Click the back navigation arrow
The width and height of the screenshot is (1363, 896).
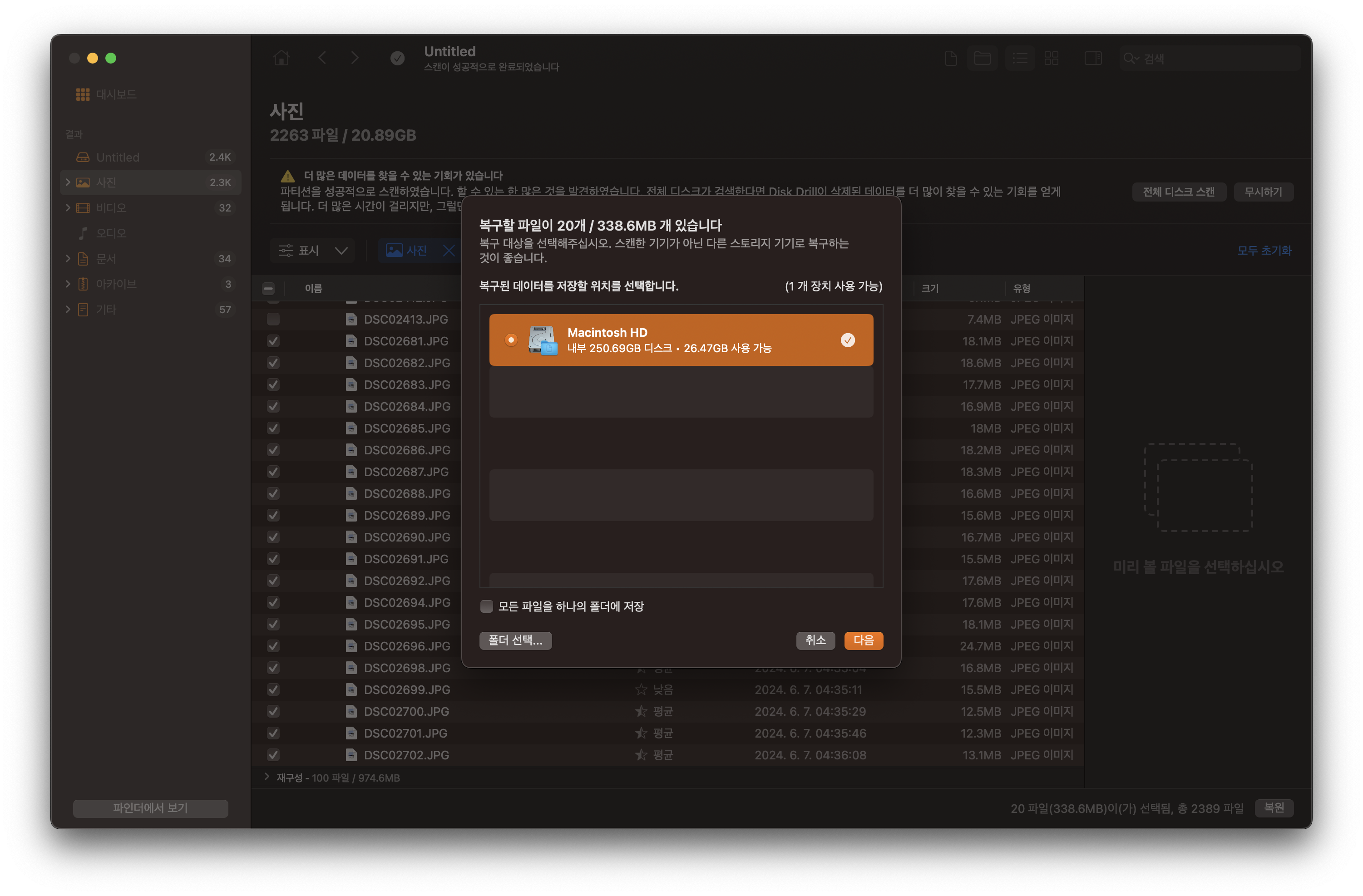pos(322,58)
